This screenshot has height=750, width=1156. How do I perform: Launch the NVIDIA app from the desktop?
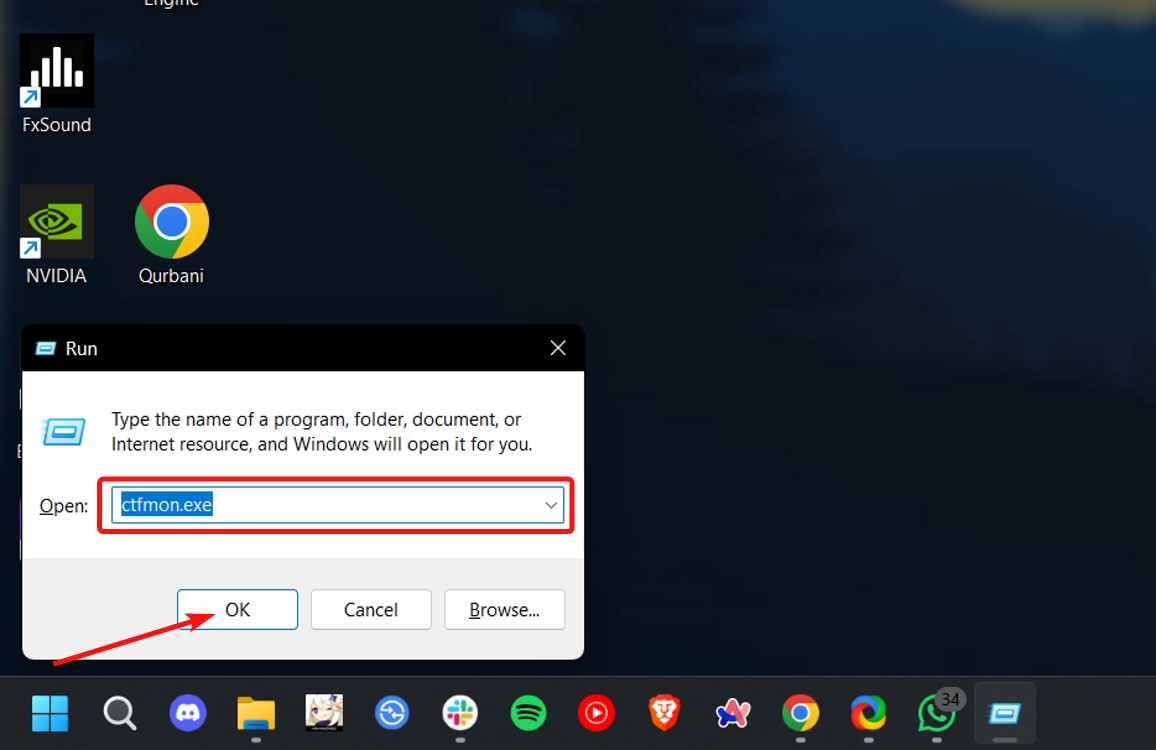56,221
